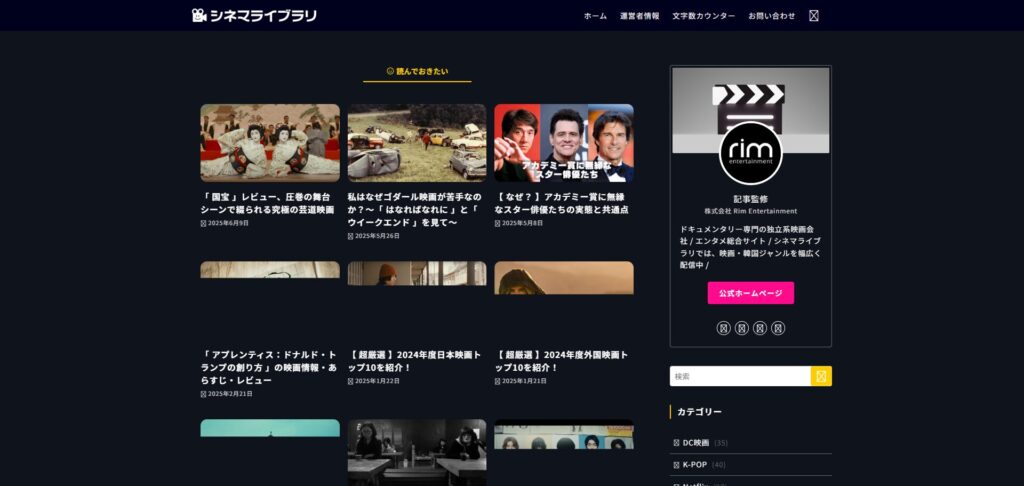Open 2024年度日本映画トップ10 article
This screenshot has height=486, width=1024.
click(x=414, y=361)
